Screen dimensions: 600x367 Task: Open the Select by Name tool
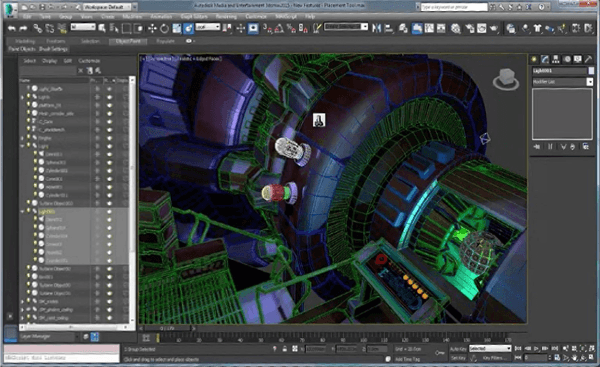click(x=114, y=28)
